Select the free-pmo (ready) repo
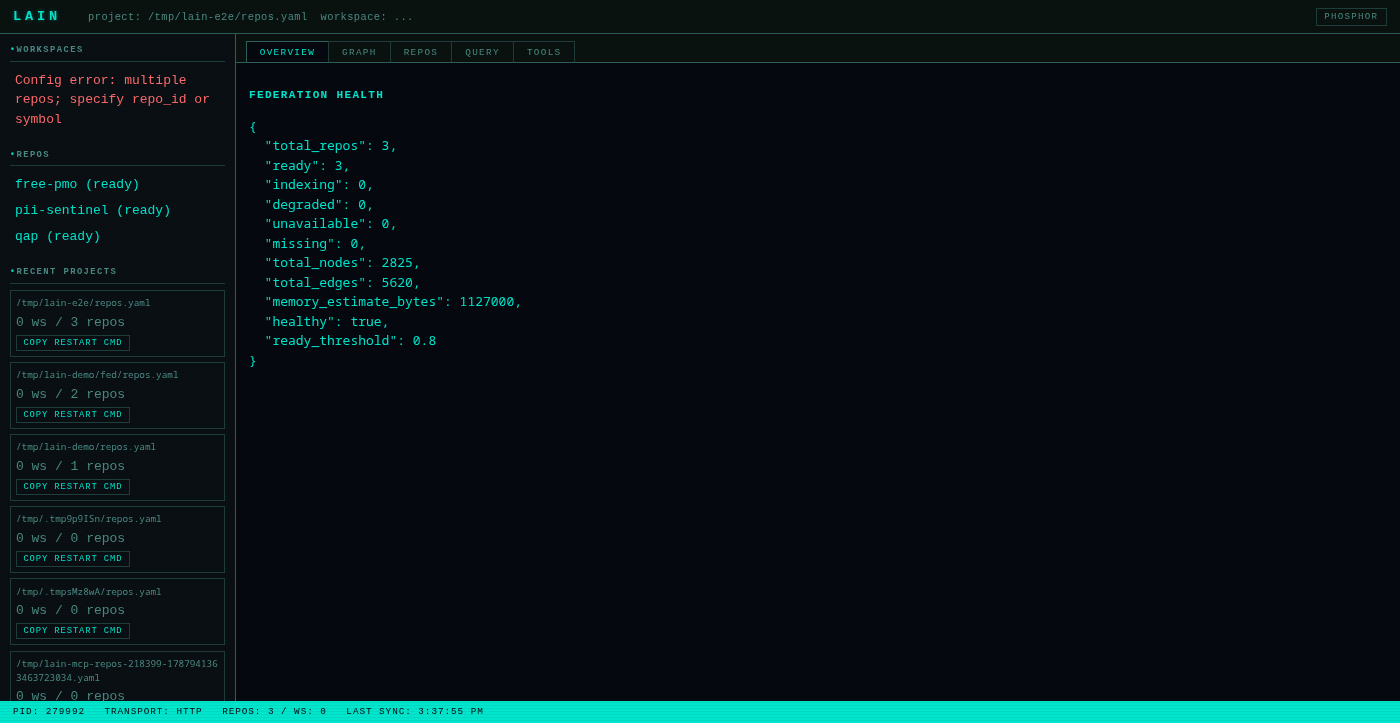 77,184
